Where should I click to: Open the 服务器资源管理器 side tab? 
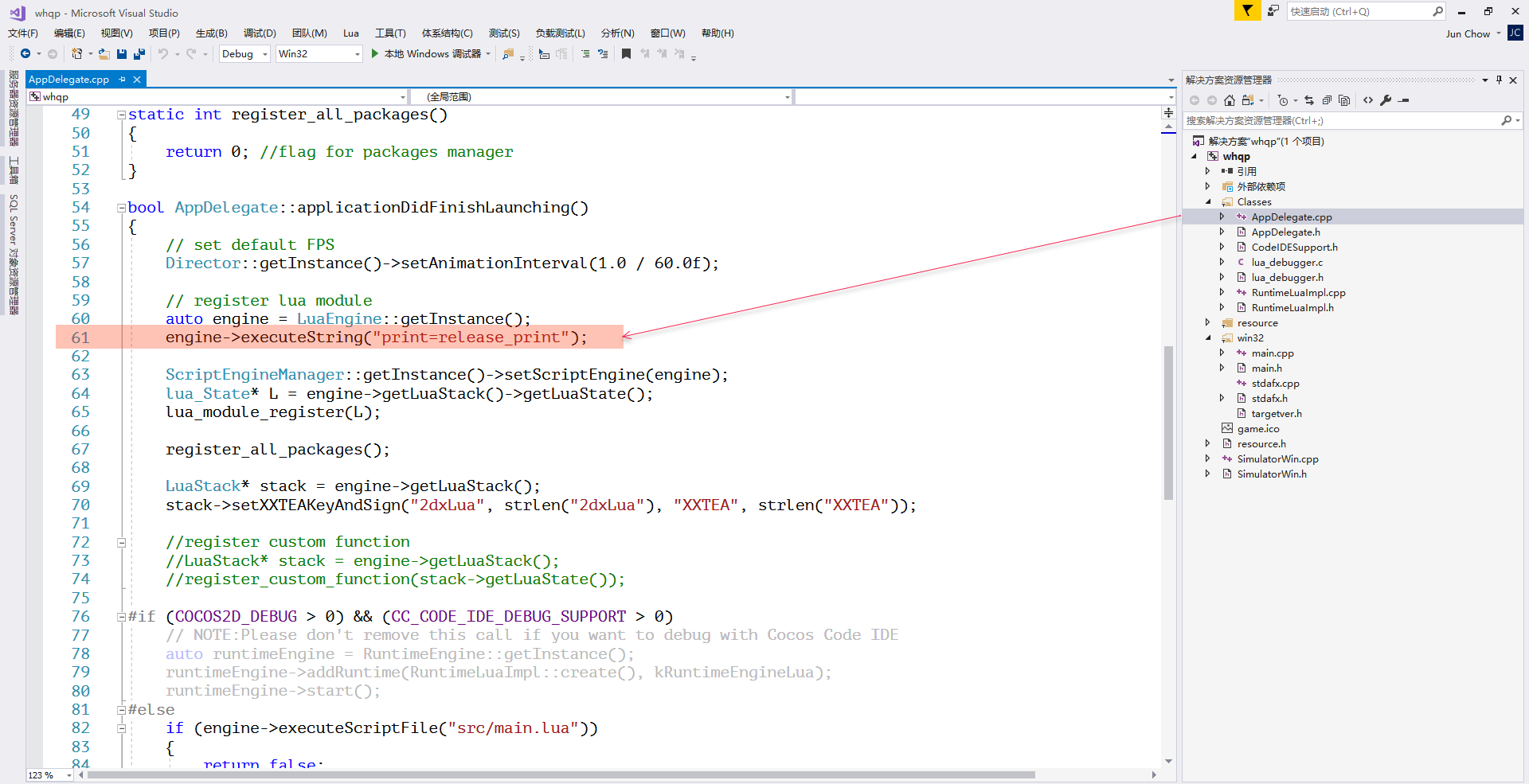pos(14,108)
